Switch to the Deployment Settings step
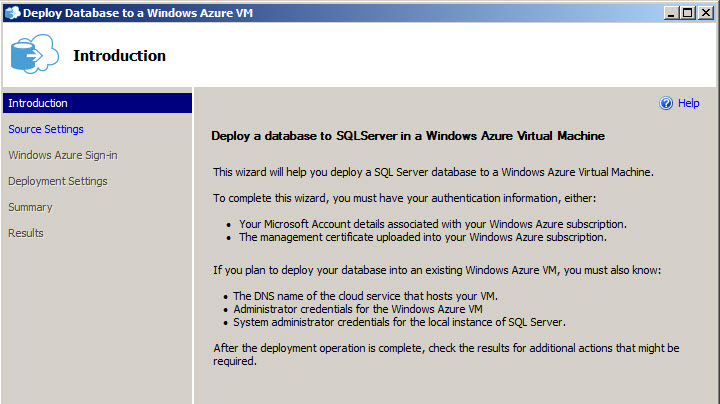 [58, 181]
